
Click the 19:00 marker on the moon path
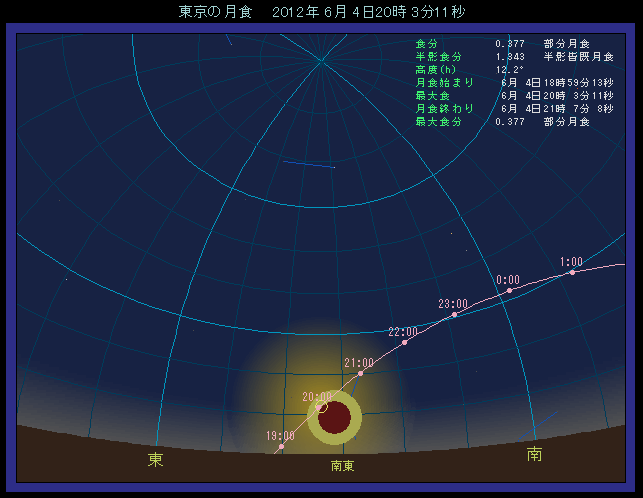[x=282, y=446]
